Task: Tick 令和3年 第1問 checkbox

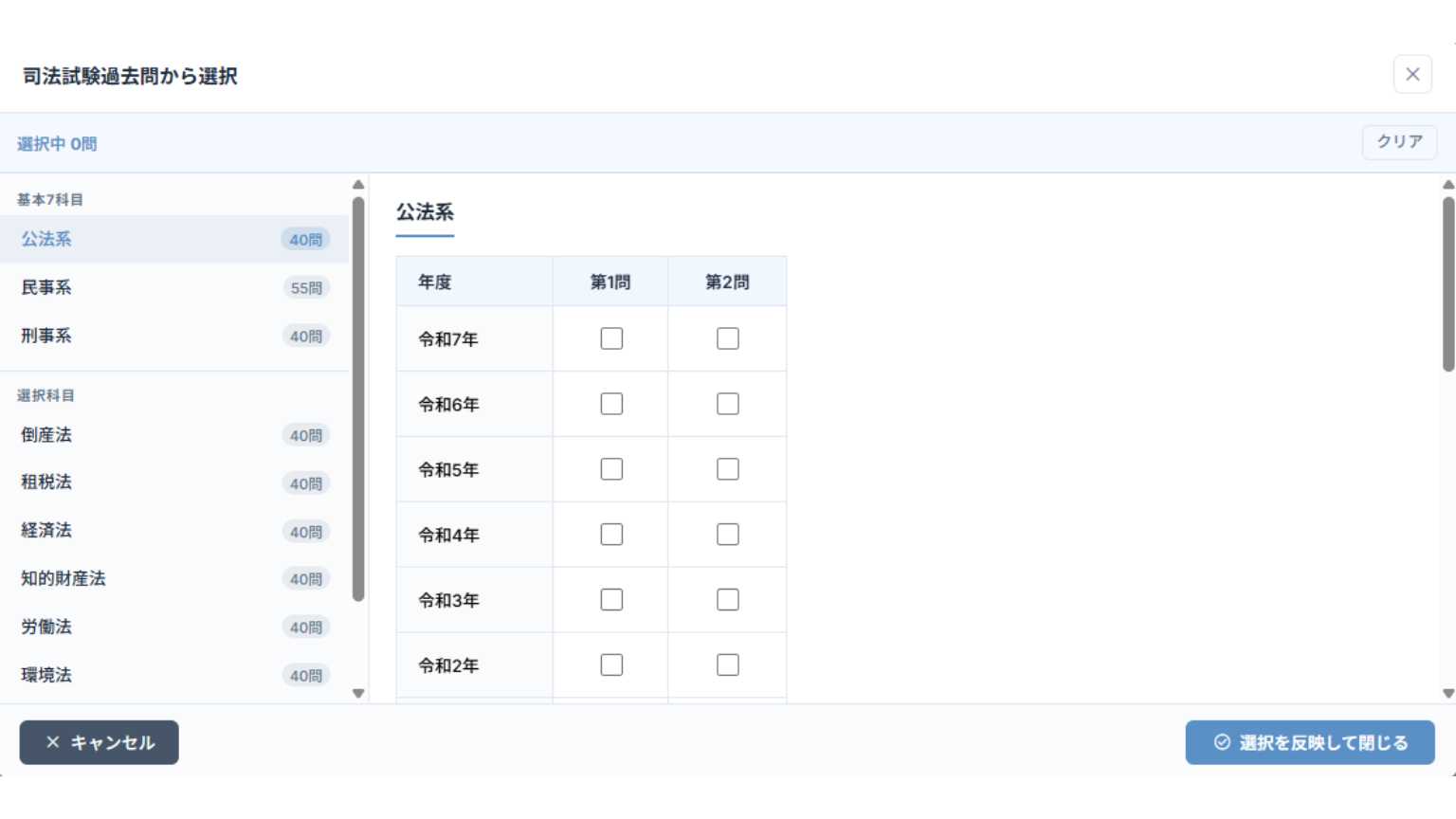Action: pos(611,600)
